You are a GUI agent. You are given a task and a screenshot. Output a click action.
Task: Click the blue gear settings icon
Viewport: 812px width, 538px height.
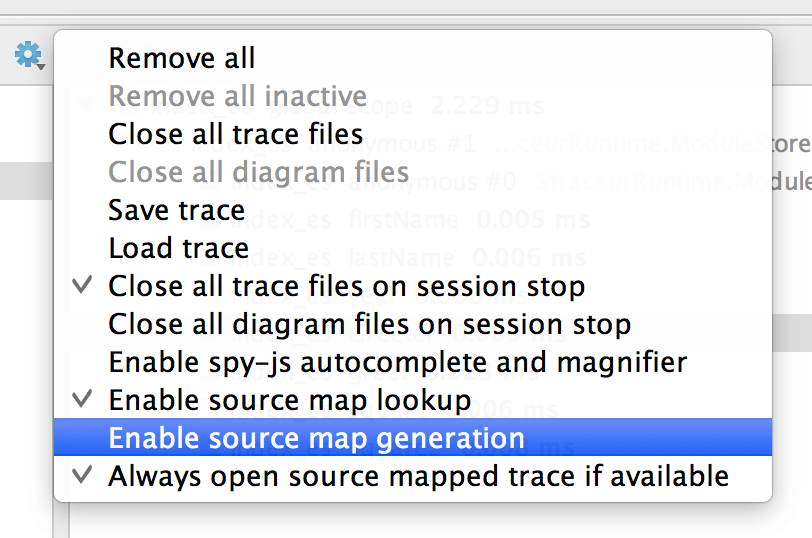[x=27, y=54]
